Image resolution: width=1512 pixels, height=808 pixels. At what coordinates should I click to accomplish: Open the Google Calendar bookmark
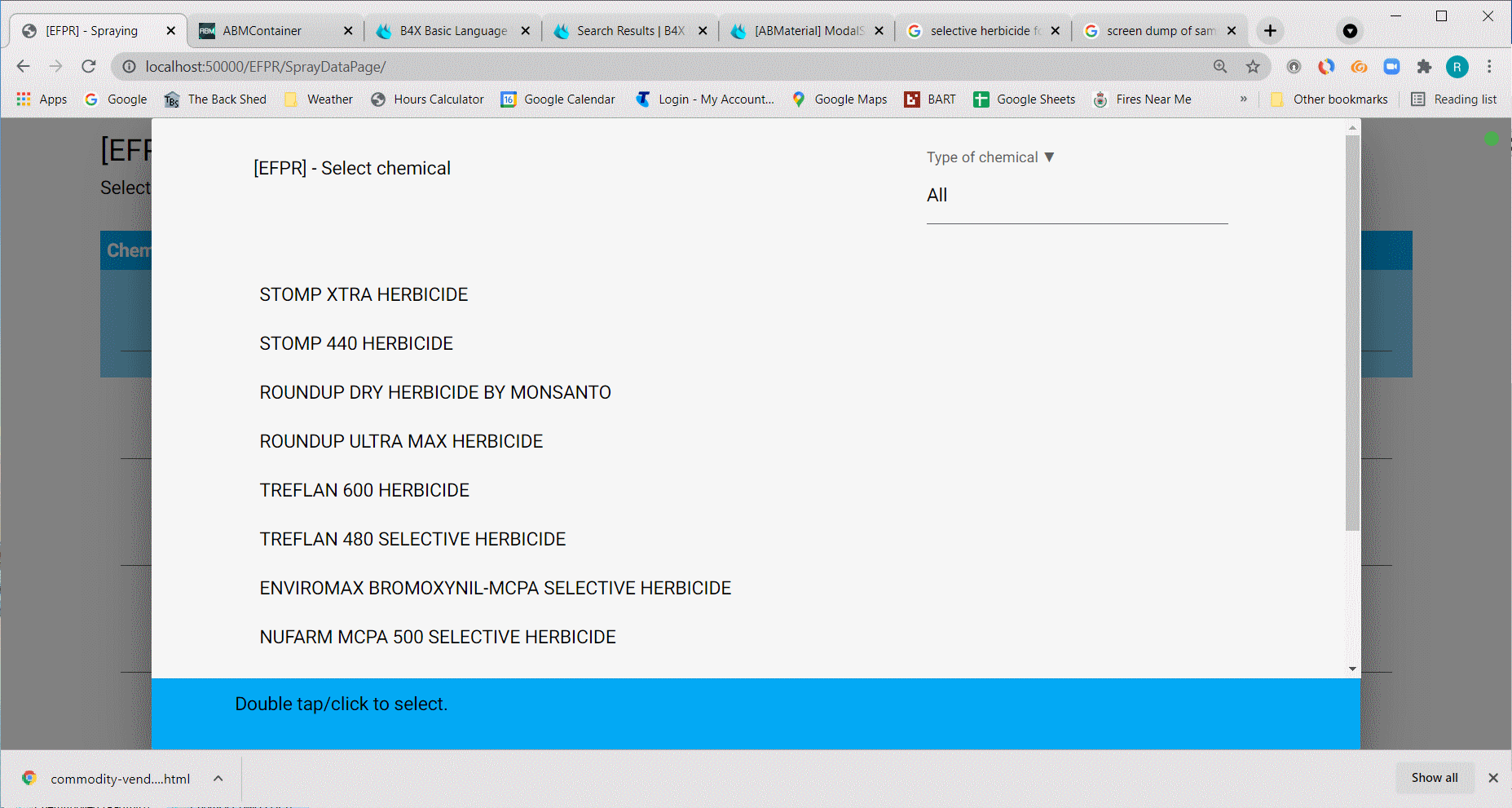click(558, 99)
